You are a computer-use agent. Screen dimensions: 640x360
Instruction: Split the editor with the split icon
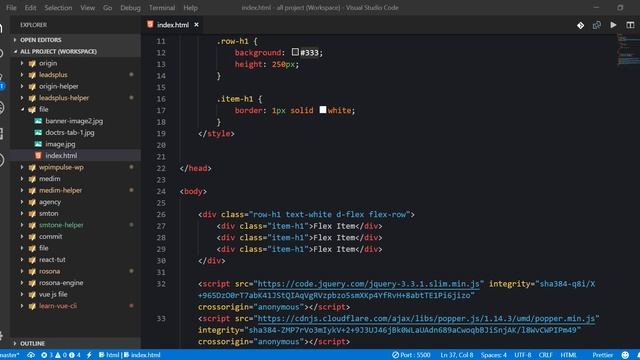coord(630,25)
